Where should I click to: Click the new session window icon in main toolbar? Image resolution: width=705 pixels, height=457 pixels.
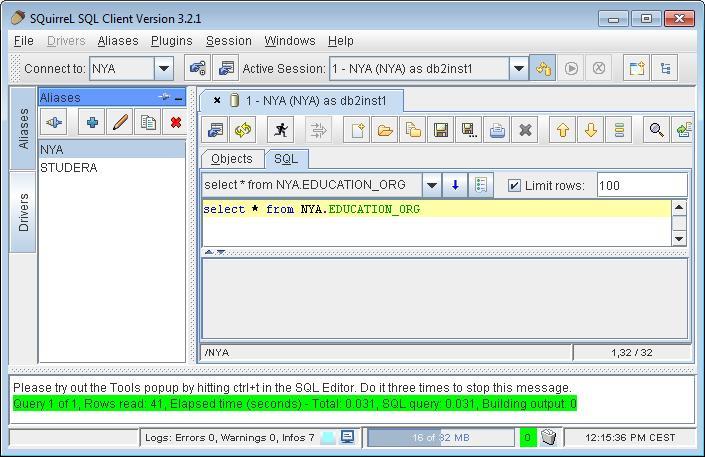coord(636,68)
